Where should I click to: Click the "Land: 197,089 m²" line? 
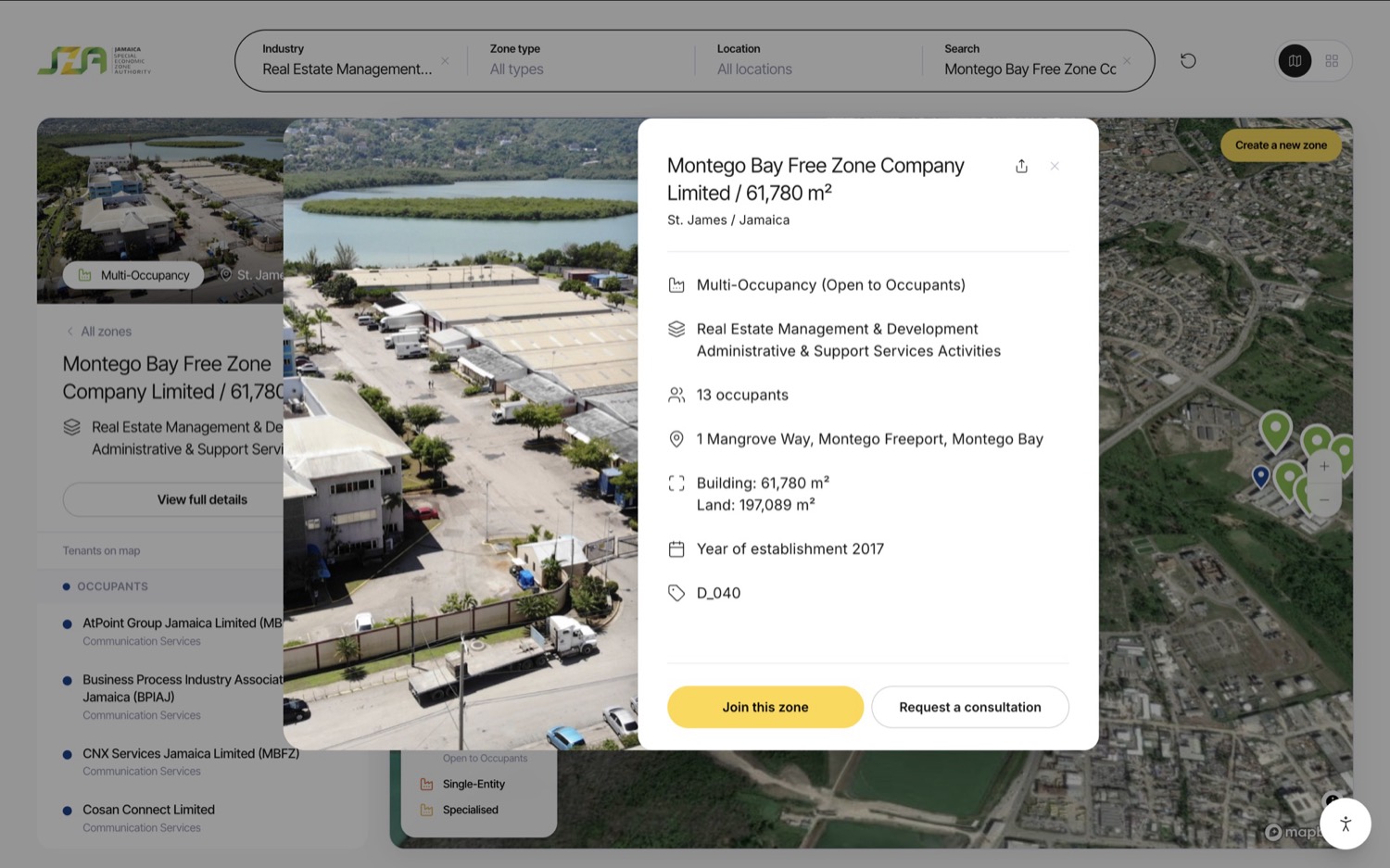[755, 505]
